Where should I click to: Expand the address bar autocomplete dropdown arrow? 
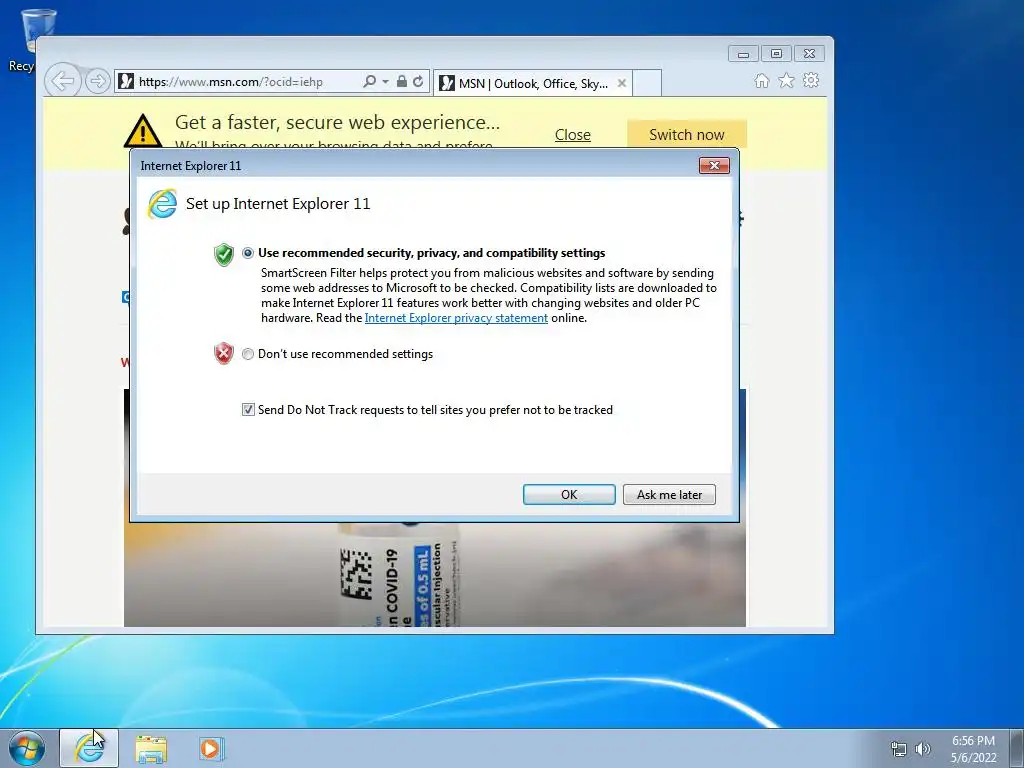point(385,82)
